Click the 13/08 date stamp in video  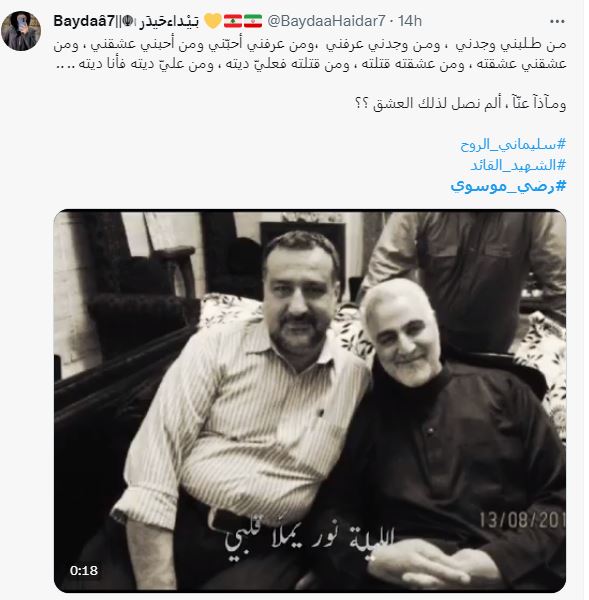point(522,520)
